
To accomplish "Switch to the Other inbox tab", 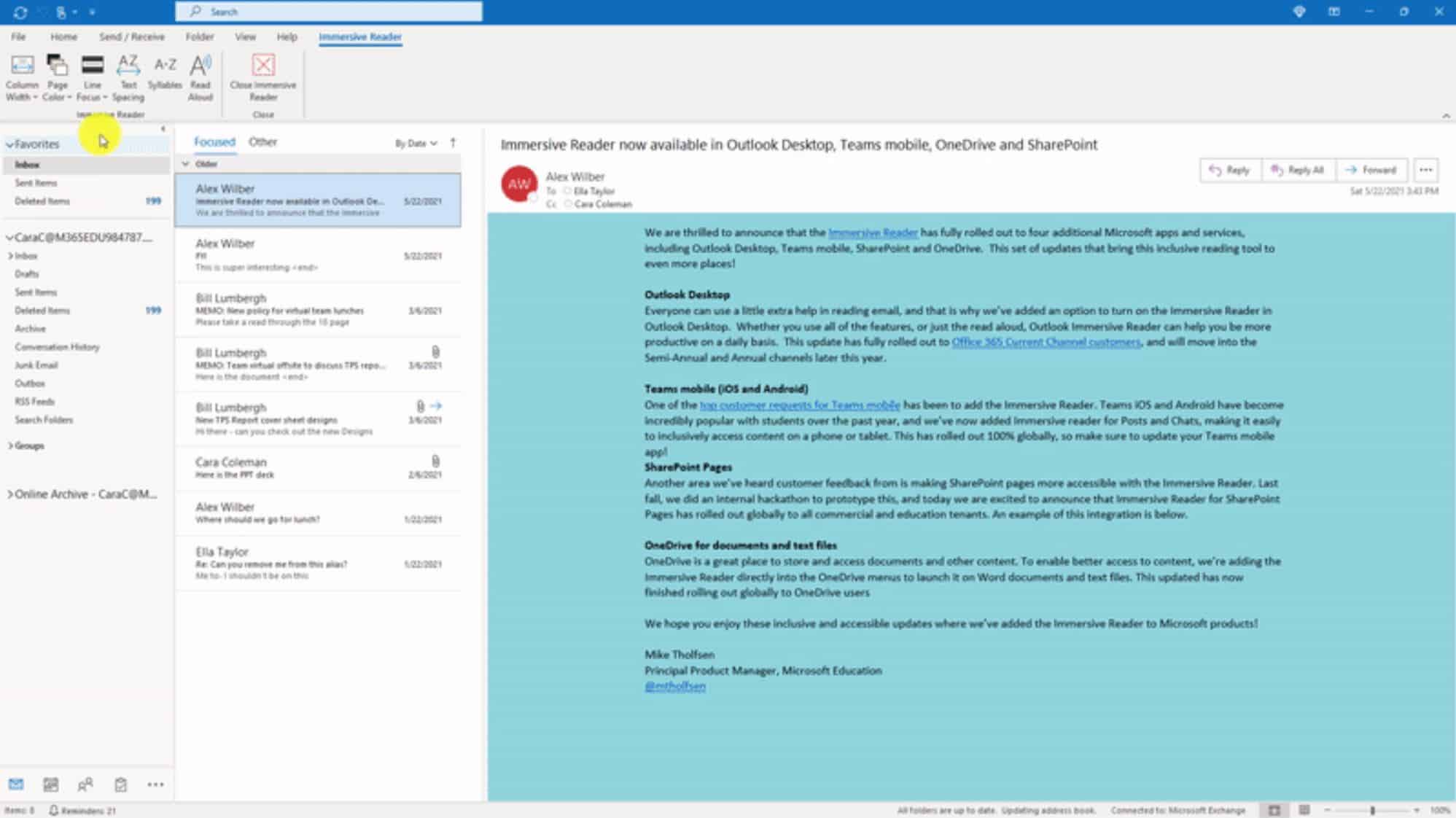I will click(x=262, y=142).
